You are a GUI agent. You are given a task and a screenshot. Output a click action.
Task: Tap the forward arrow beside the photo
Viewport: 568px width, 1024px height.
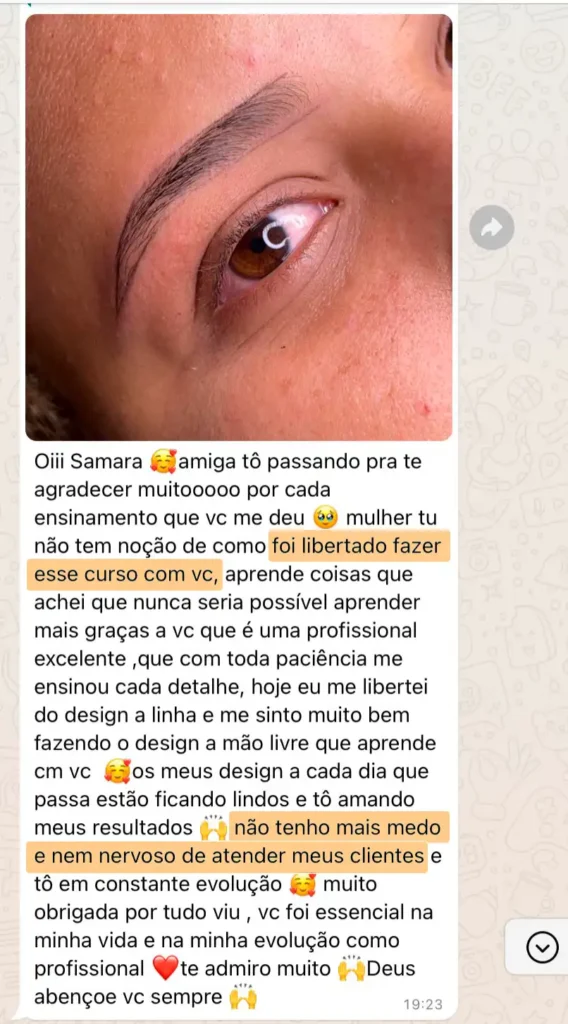[492, 227]
